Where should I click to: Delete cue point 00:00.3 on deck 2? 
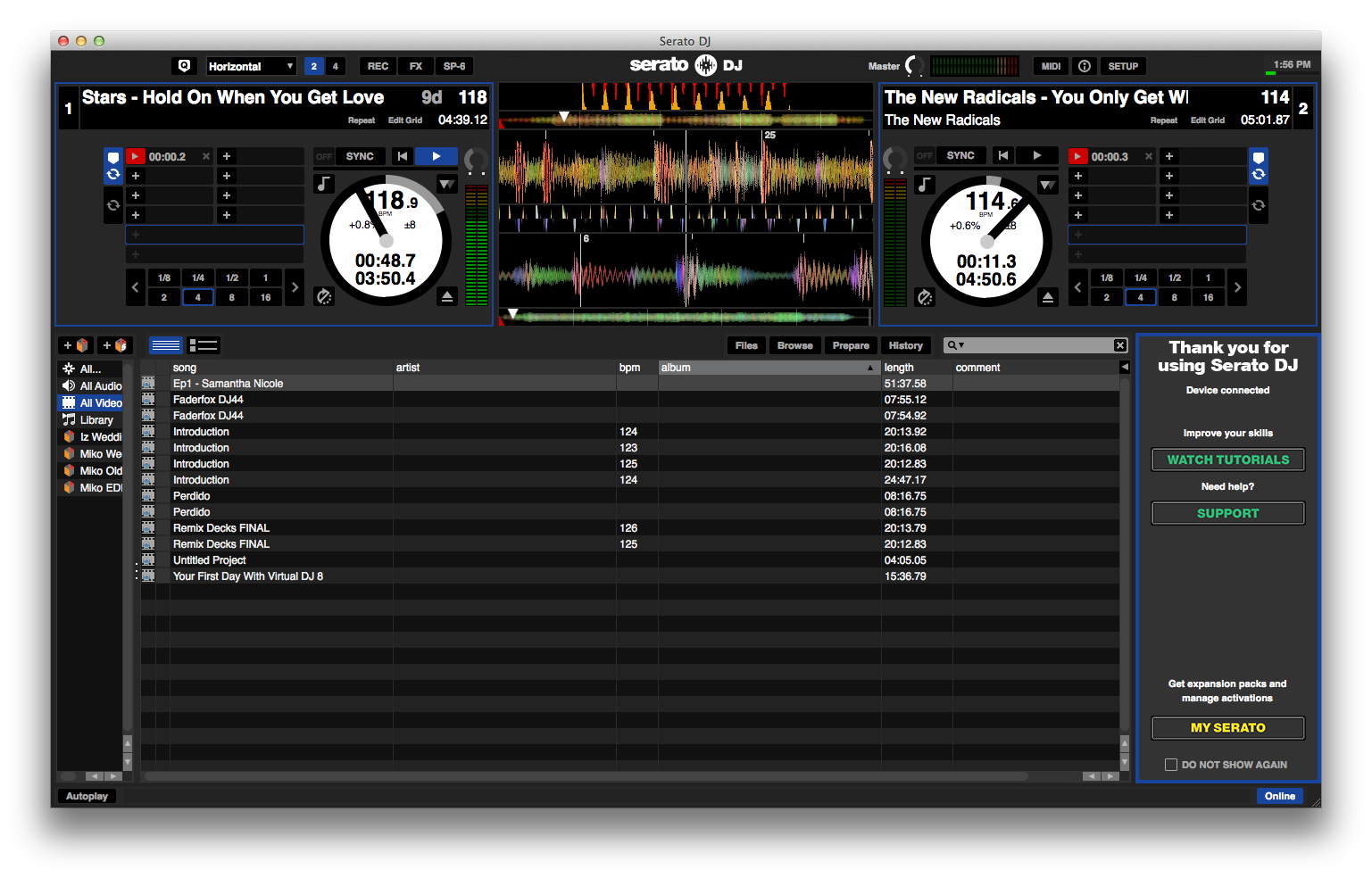tap(1149, 156)
